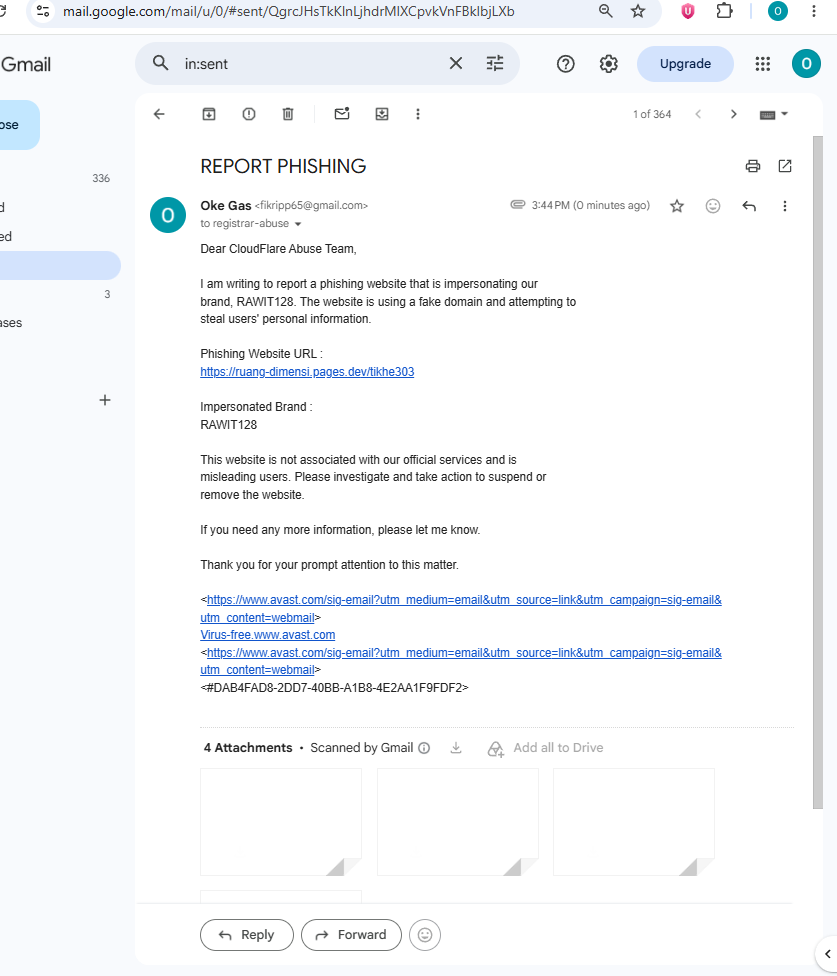This screenshot has width=837, height=976.
Task: Open the third attachment thumbnail
Action: click(x=634, y=822)
